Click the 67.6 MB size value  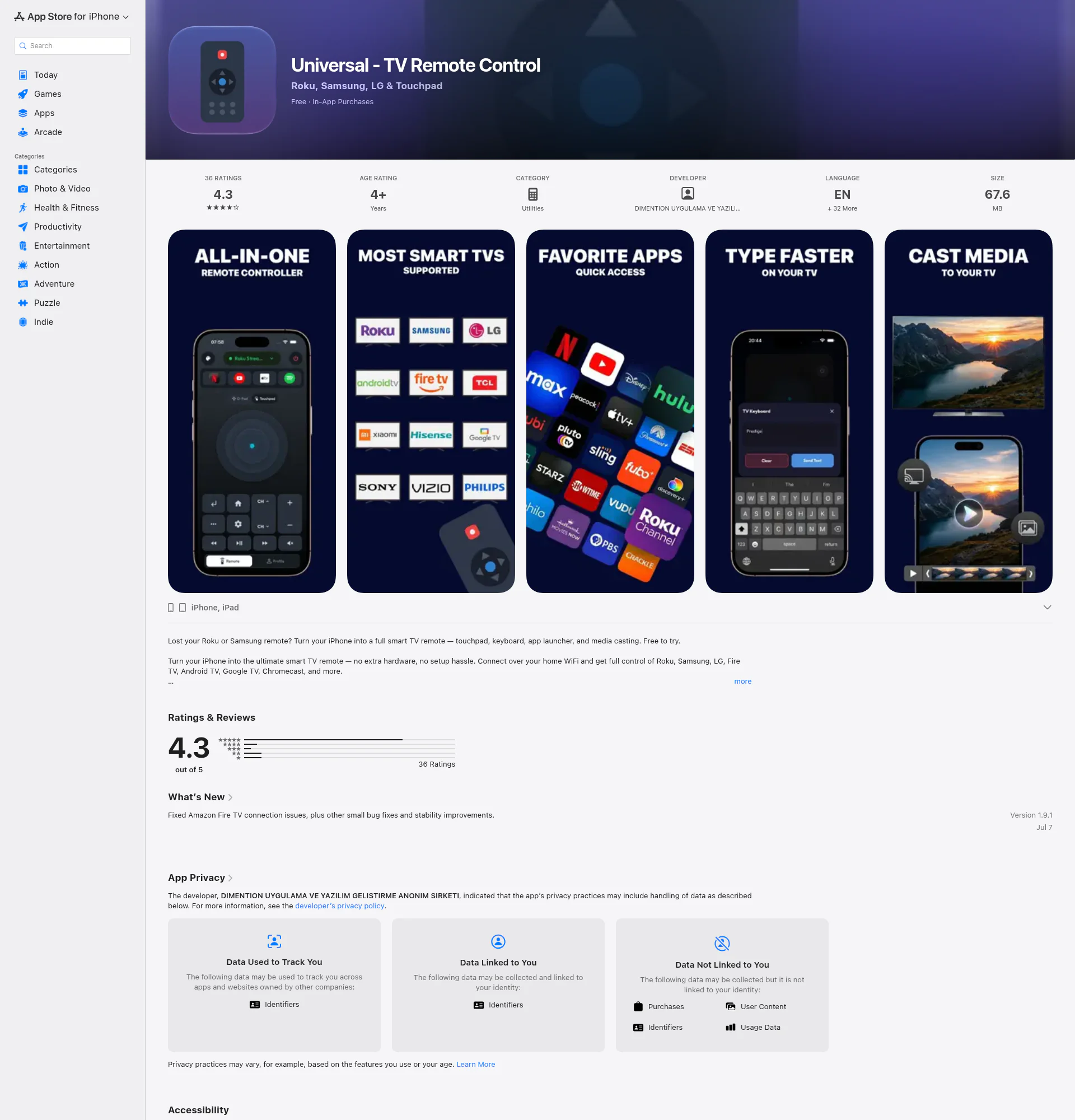click(997, 194)
